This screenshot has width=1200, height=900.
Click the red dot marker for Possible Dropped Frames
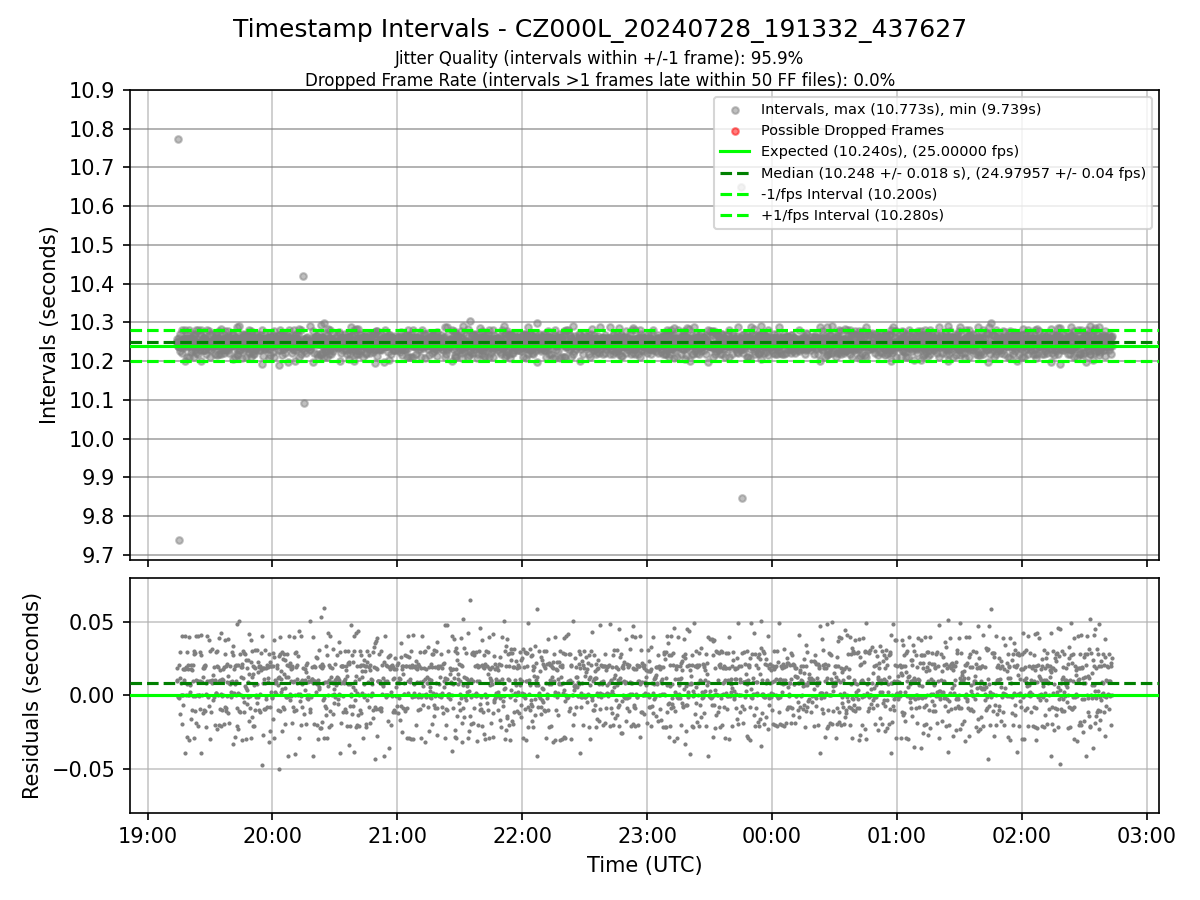(x=735, y=131)
